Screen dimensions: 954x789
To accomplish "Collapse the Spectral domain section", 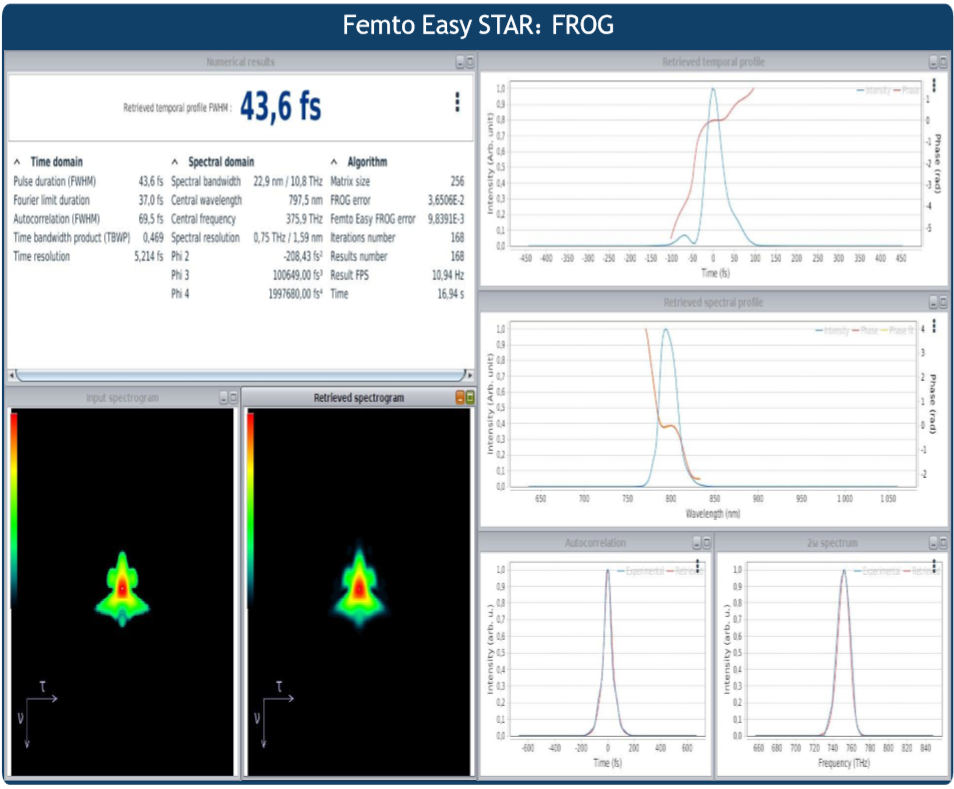I will (175, 162).
